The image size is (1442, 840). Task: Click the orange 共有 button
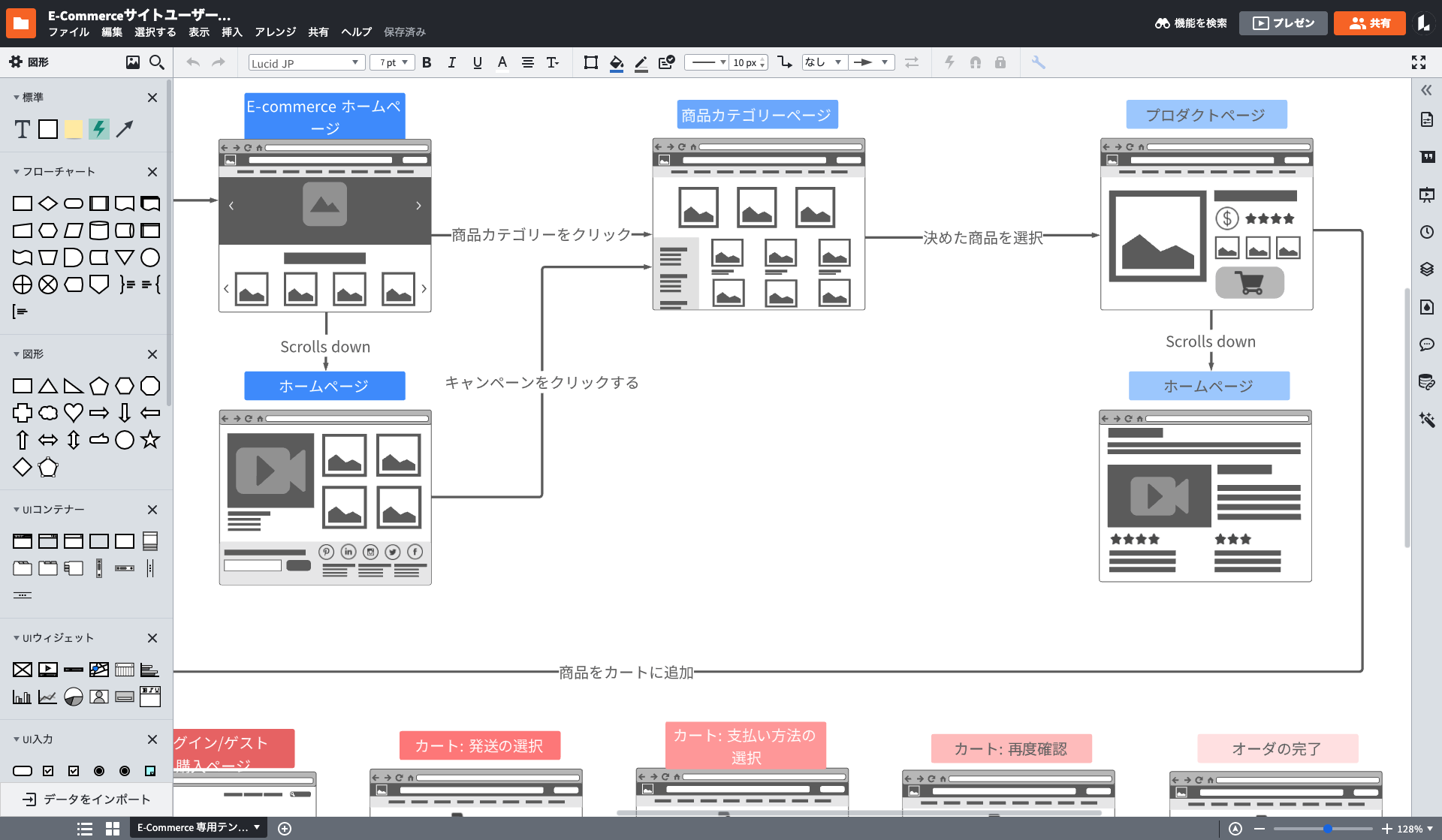1368,23
